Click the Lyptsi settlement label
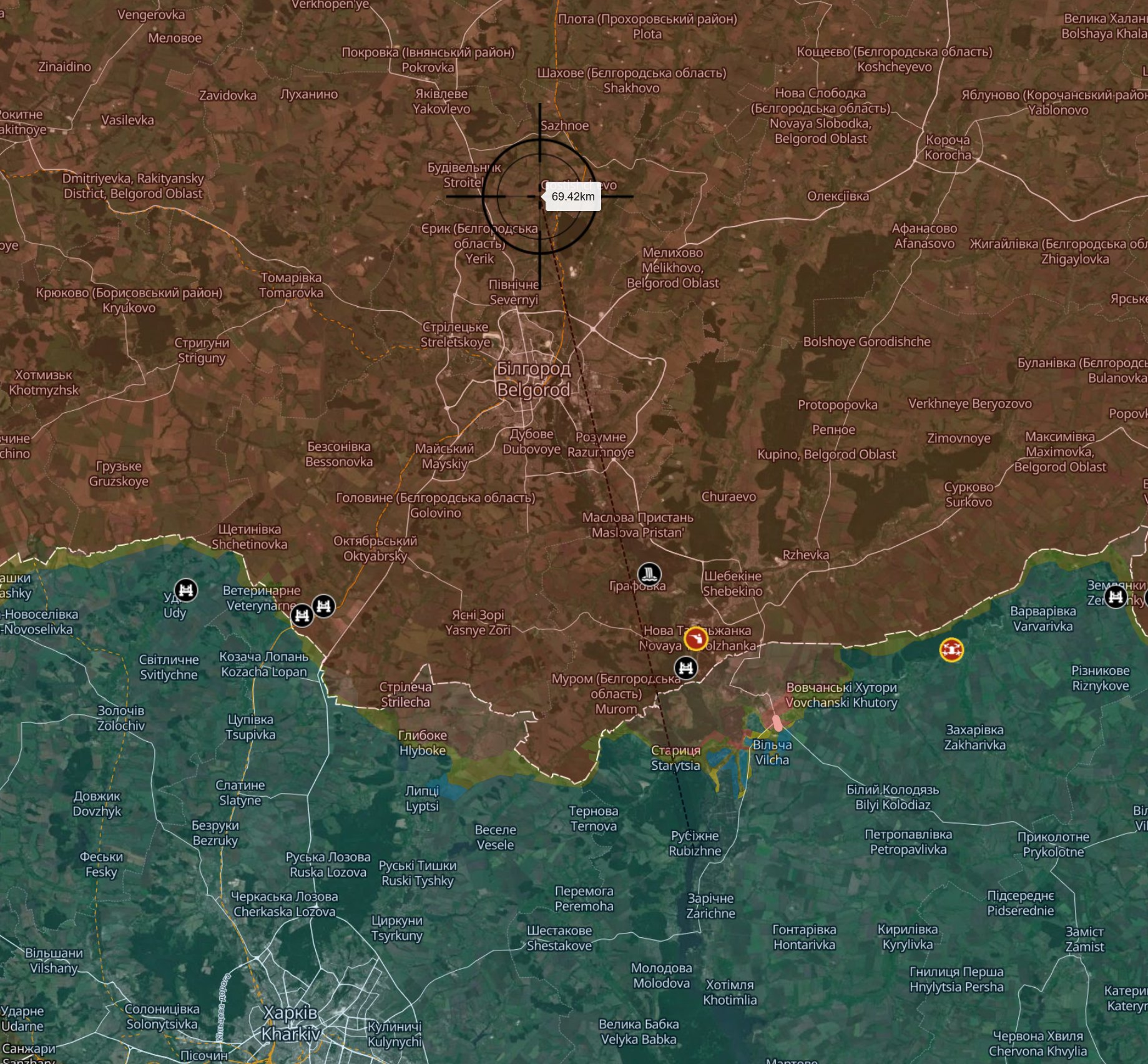The height and width of the screenshot is (1064, 1148). tap(422, 799)
